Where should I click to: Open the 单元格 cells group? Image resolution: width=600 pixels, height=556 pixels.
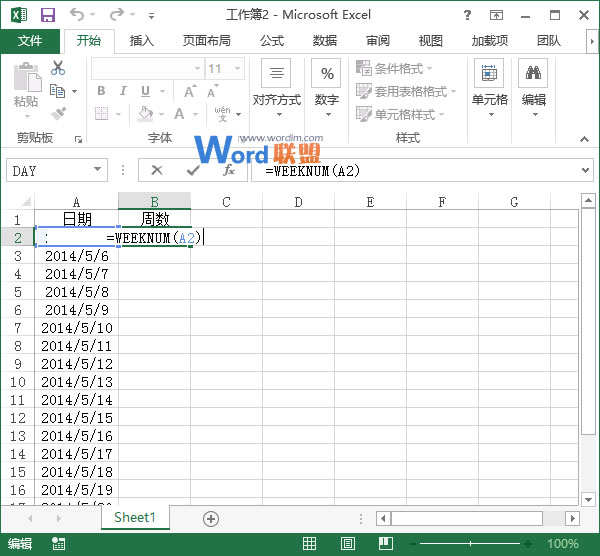(489, 88)
